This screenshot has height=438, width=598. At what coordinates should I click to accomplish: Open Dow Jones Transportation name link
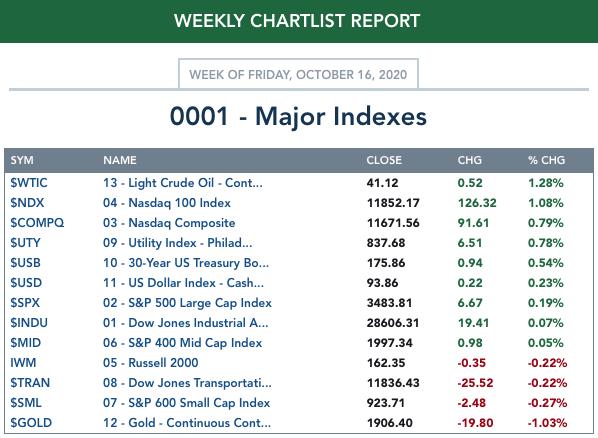point(187,383)
